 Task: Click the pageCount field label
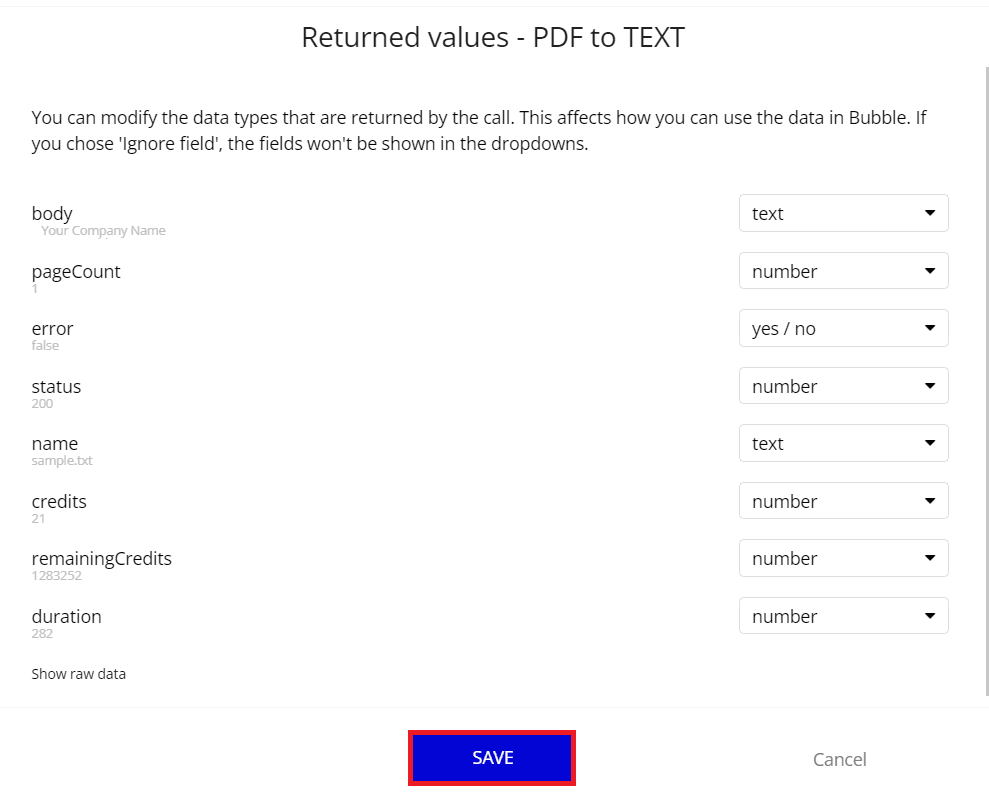(76, 271)
